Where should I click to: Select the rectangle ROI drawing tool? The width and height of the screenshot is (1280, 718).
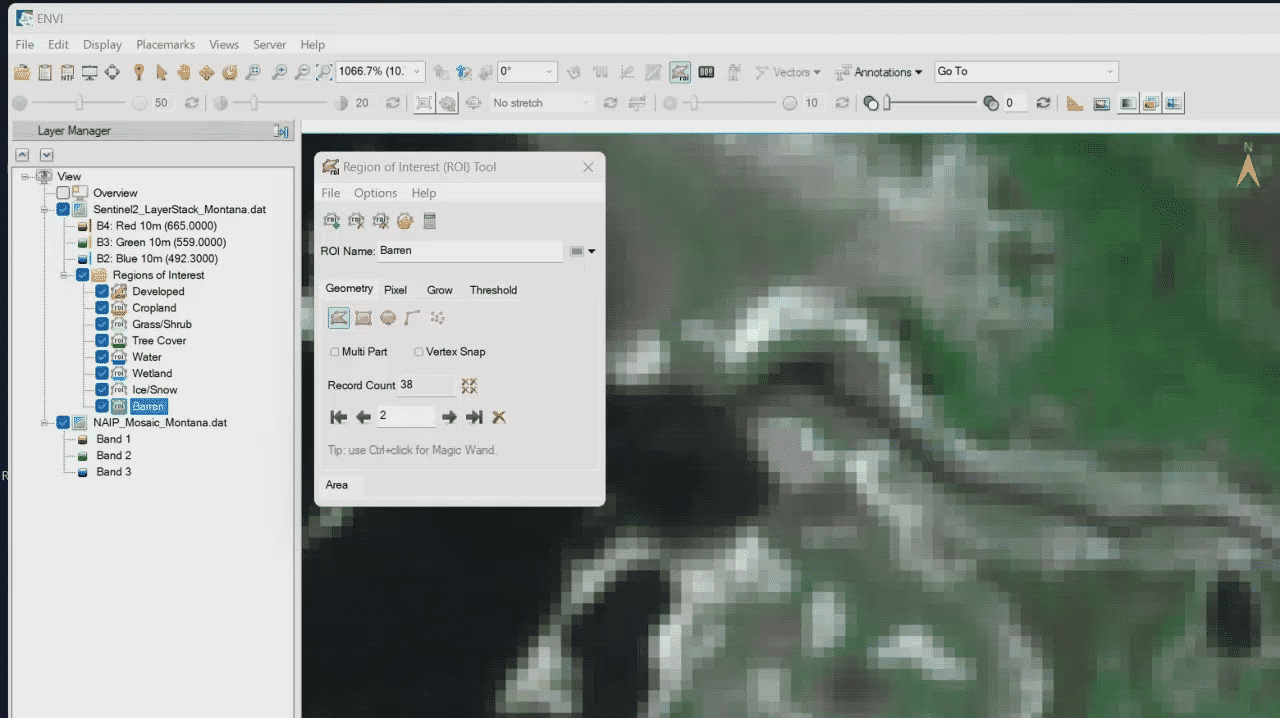[x=363, y=318]
